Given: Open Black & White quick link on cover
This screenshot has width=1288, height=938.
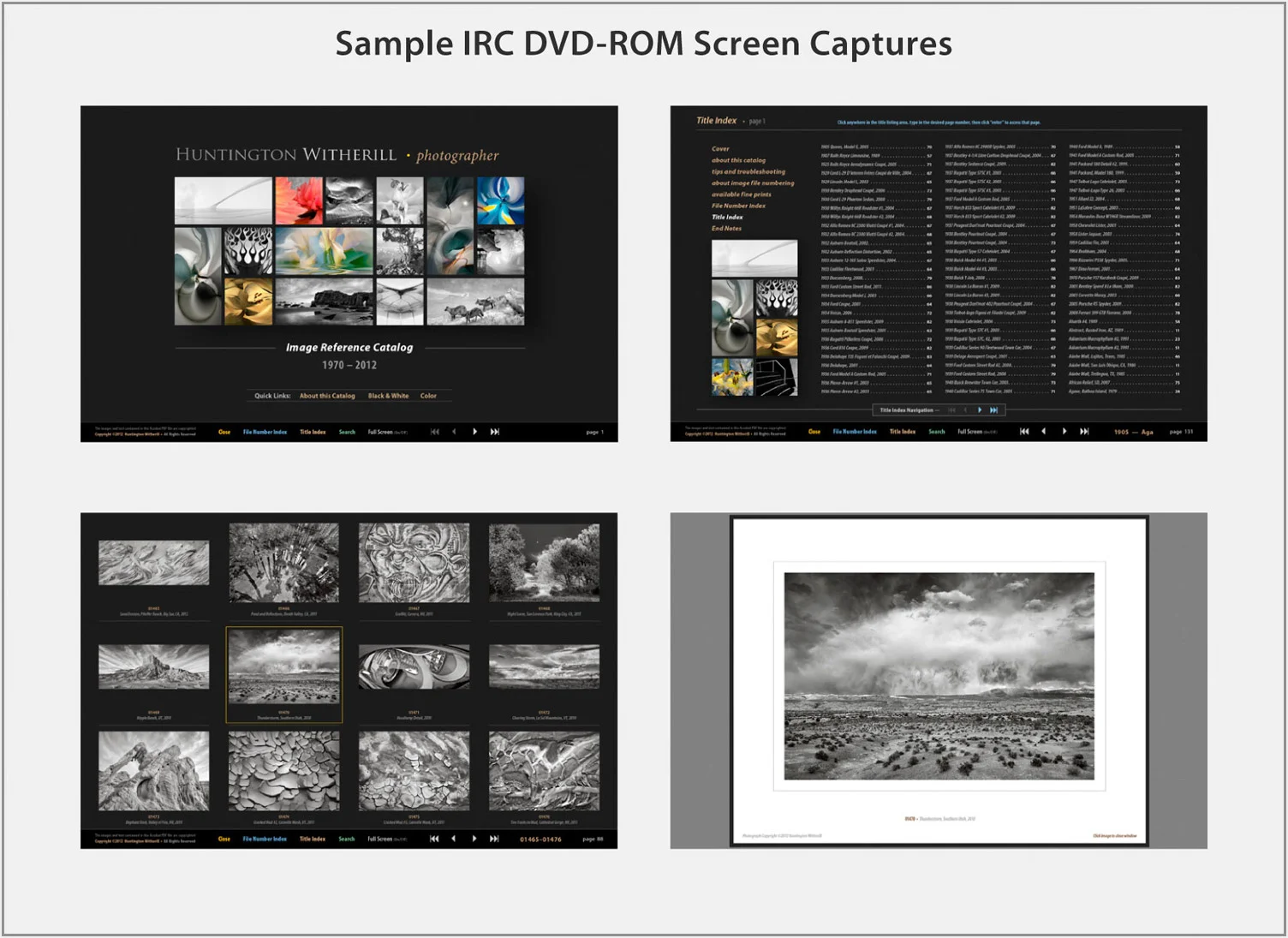Looking at the screenshot, I should tap(388, 396).
